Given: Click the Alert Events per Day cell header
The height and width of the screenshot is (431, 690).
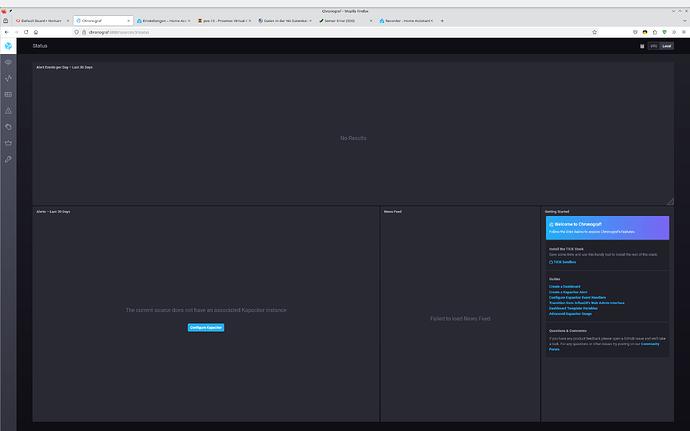Looking at the screenshot, I should 64,67.
